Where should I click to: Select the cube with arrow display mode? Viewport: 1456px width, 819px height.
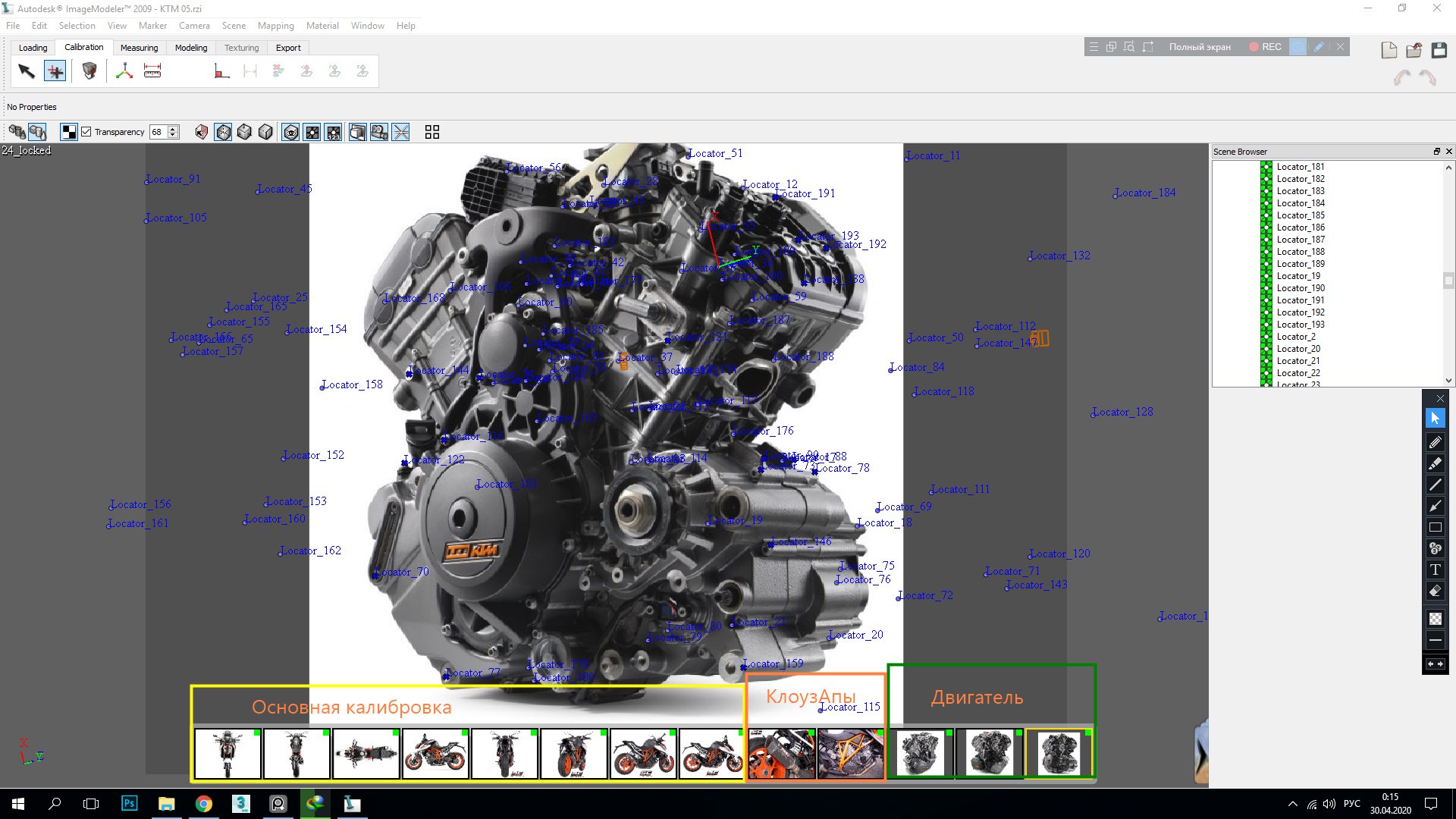[244, 132]
